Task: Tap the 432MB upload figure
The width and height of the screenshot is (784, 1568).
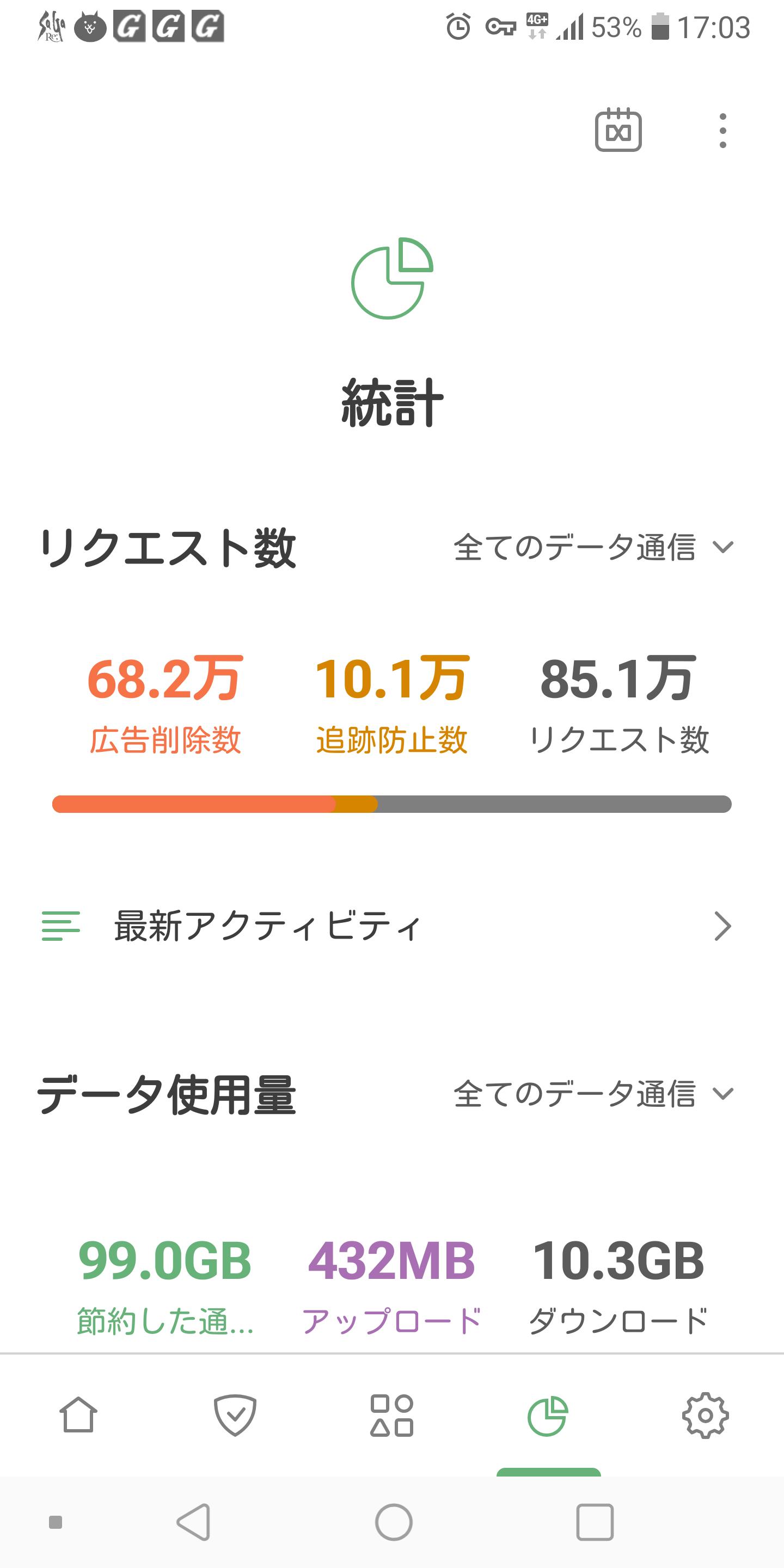Action: pos(391,1260)
